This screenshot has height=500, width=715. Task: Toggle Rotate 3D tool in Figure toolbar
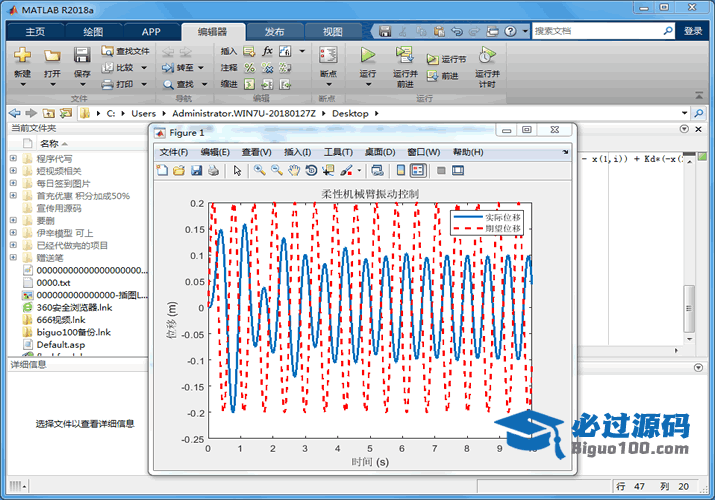(311, 170)
